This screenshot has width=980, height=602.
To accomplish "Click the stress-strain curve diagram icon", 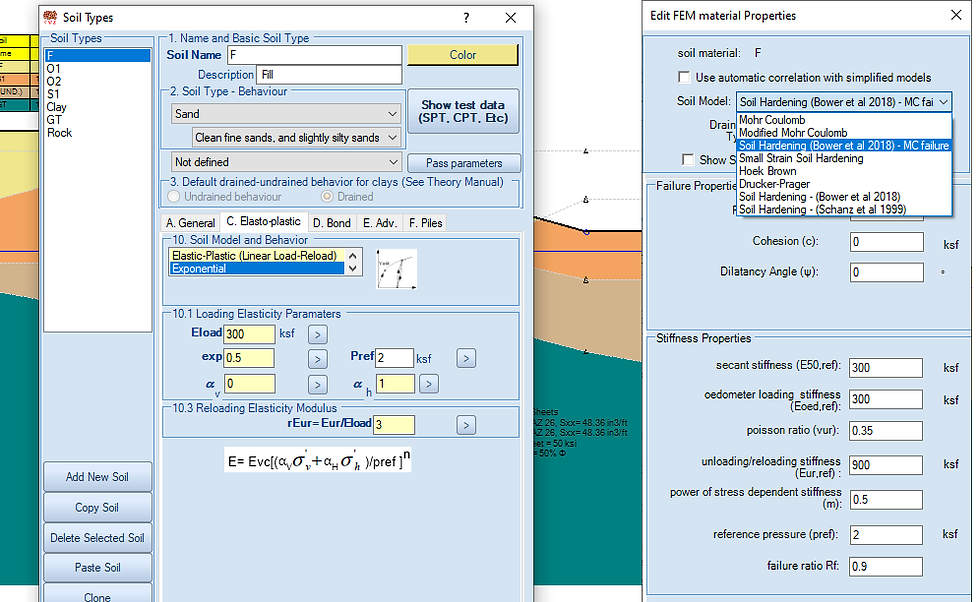I will (x=396, y=269).
